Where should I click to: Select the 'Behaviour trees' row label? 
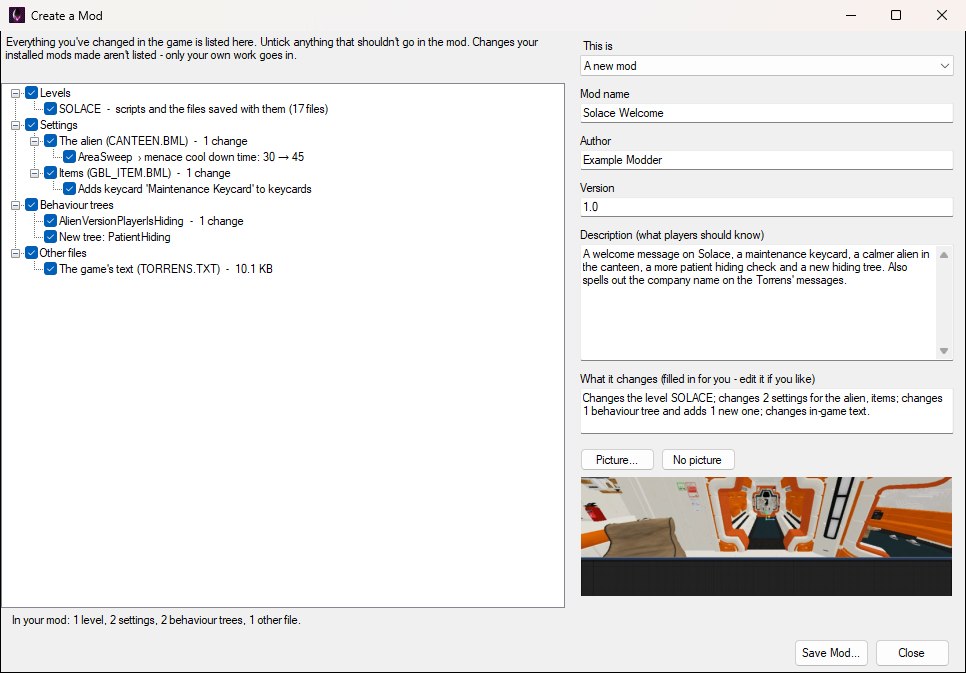76,205
